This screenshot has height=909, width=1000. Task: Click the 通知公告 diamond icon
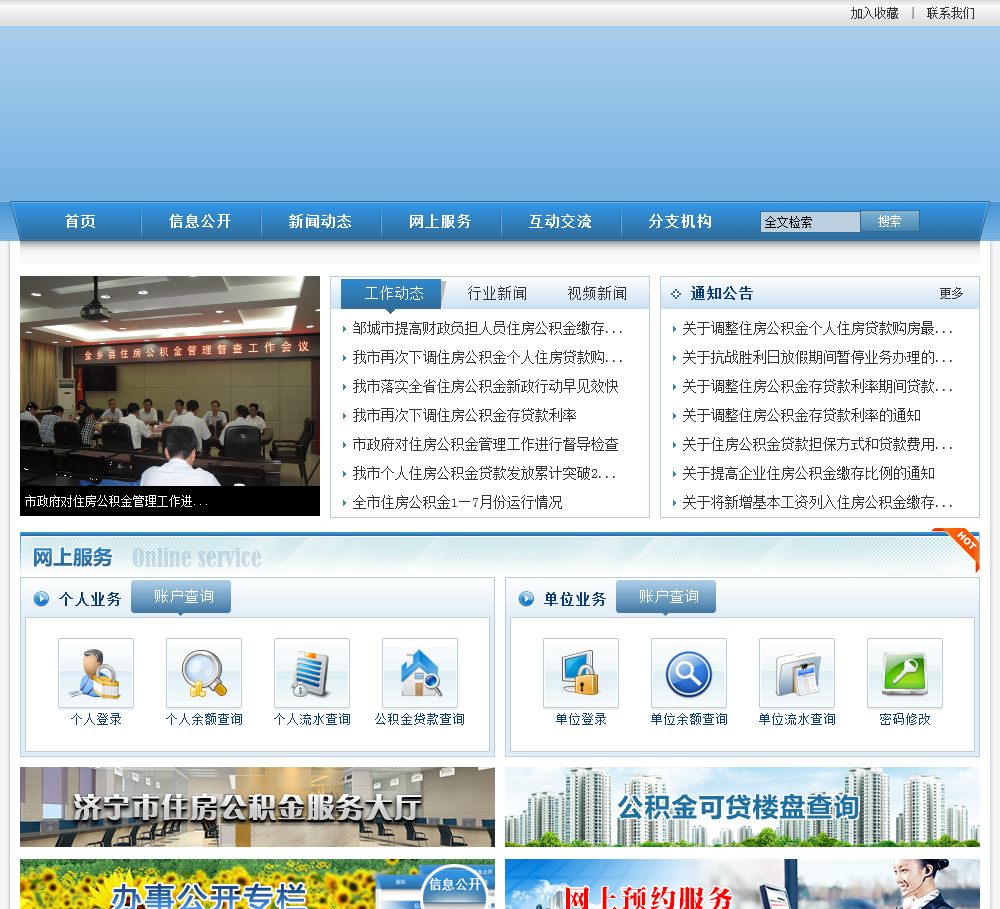(x=676, y=293)
